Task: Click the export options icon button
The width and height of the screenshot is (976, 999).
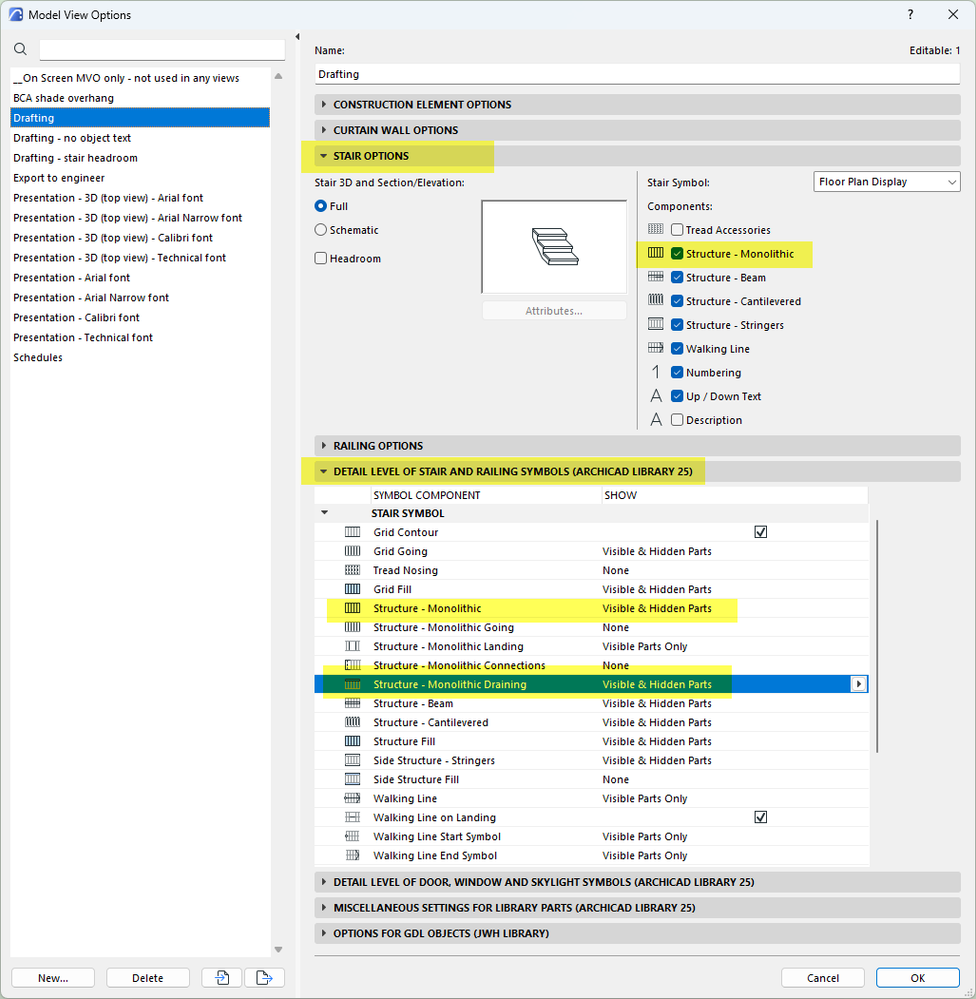Action: coord(264,977)
